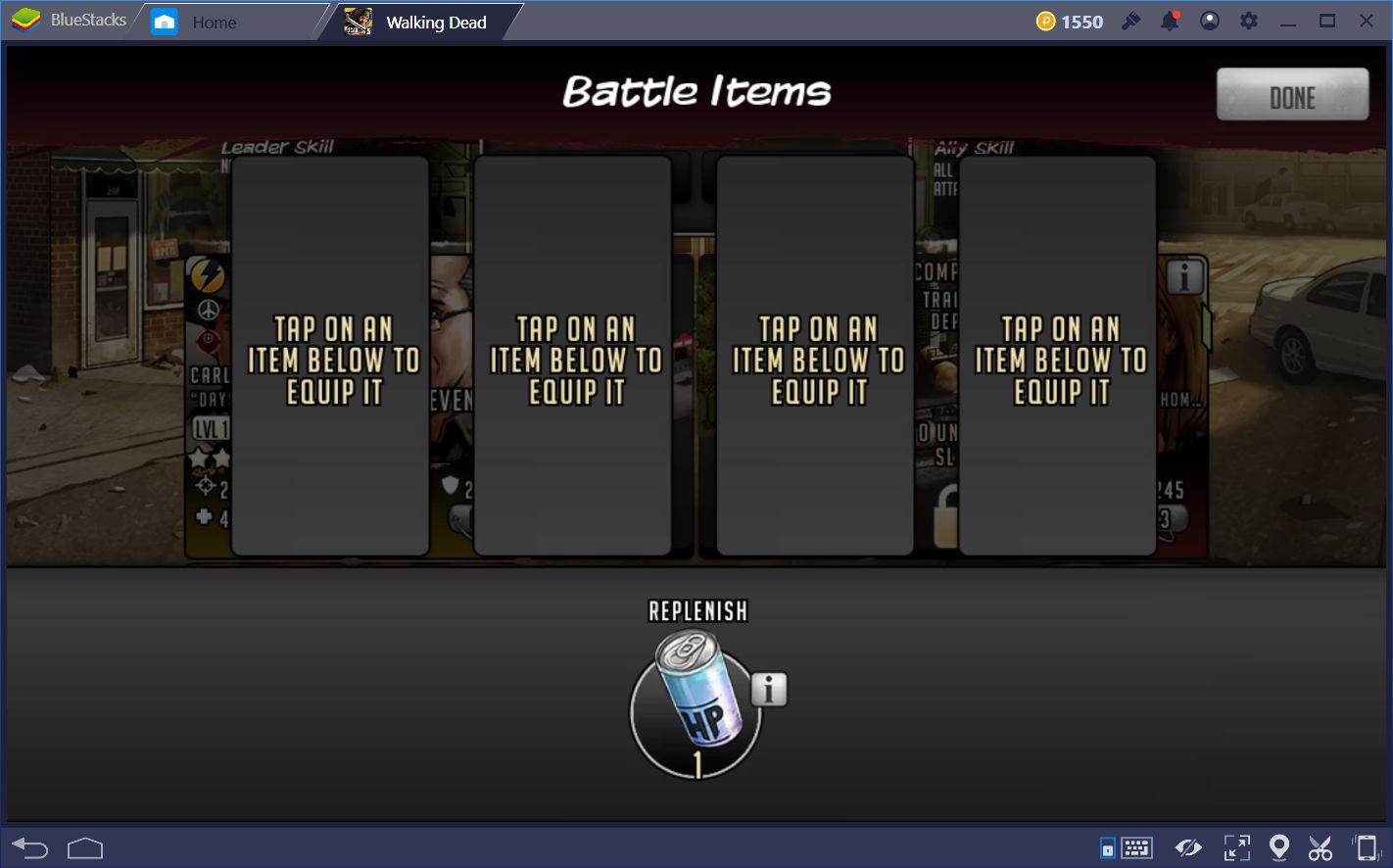Click the Android home button
Image resolution: width=1393 pixels, height=868 pixels.
(x=85, y=847)
